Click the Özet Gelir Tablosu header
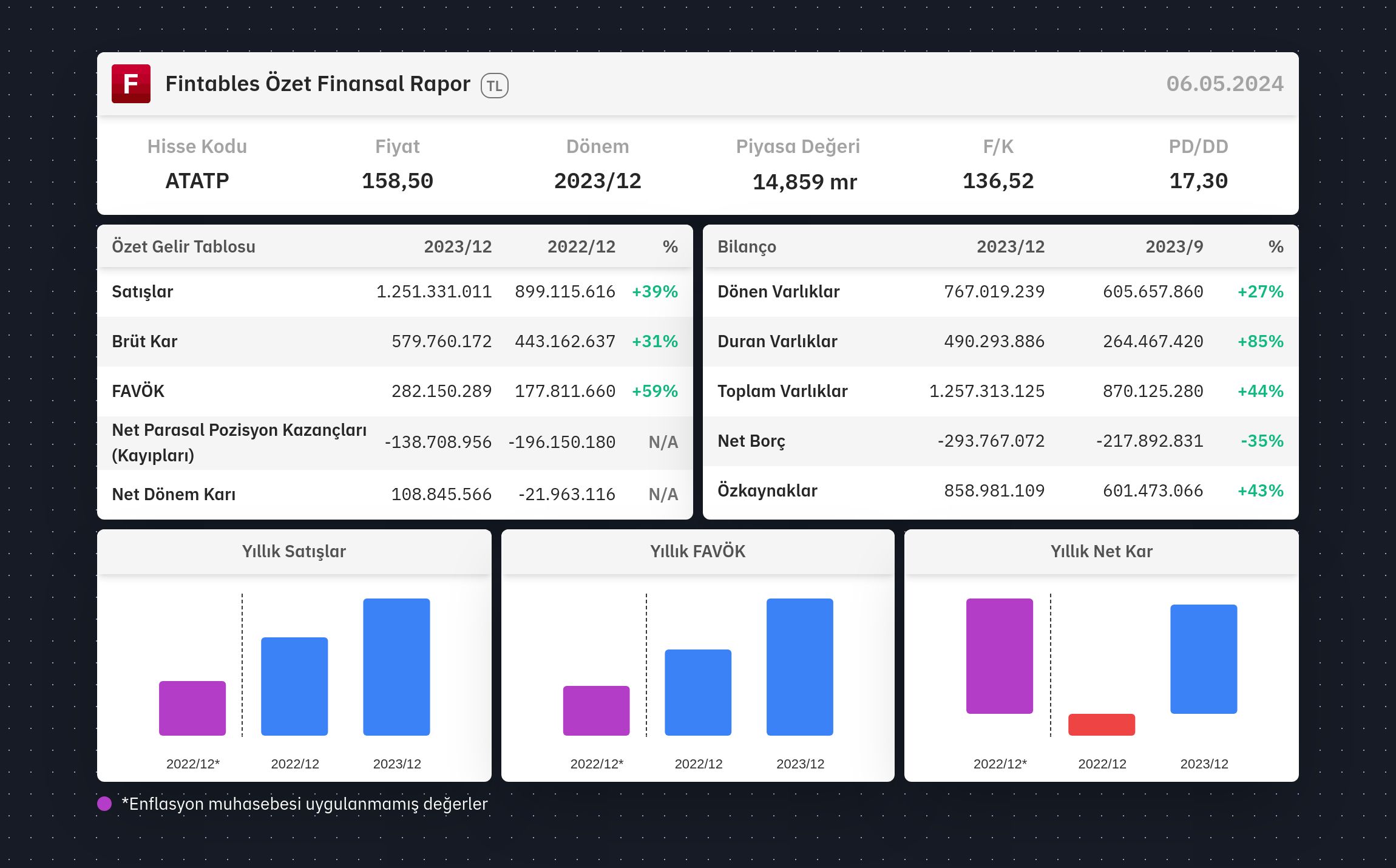This screenshot has height=868, width=1396. click(x=183, y=246)
